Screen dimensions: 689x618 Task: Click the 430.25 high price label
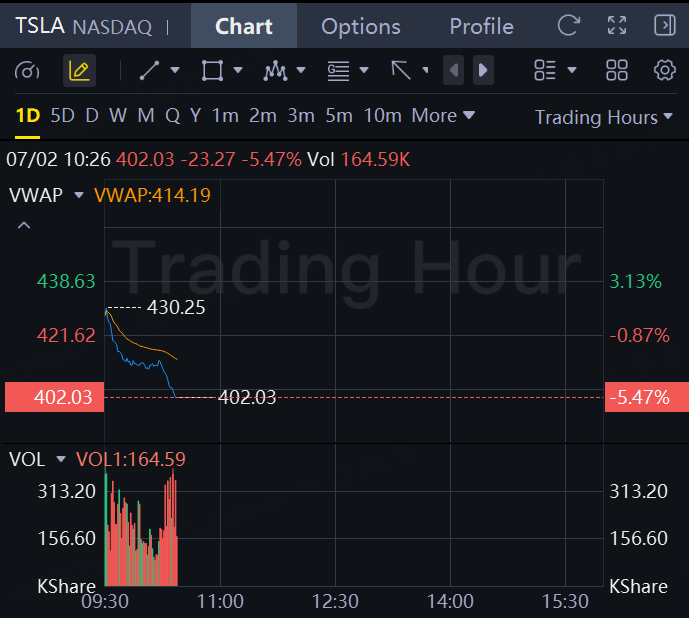coord(176,307)
